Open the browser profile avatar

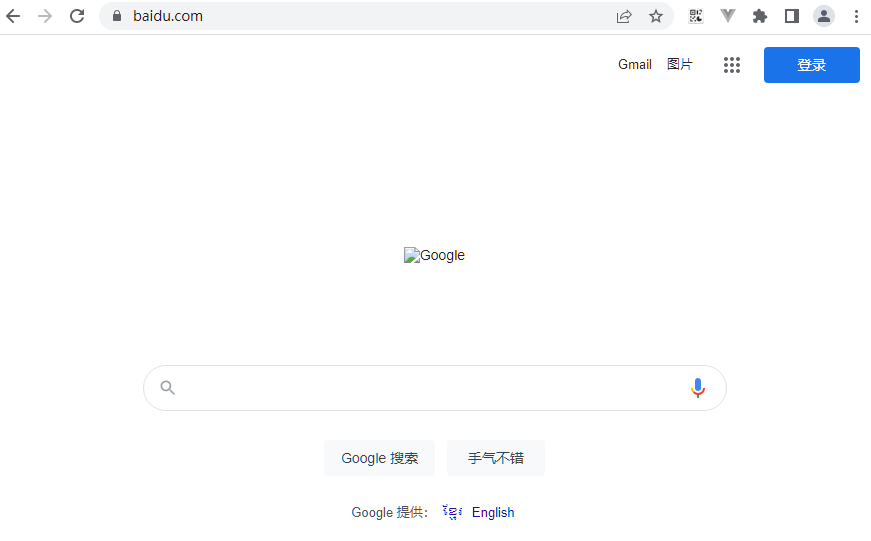click(824, 16)
